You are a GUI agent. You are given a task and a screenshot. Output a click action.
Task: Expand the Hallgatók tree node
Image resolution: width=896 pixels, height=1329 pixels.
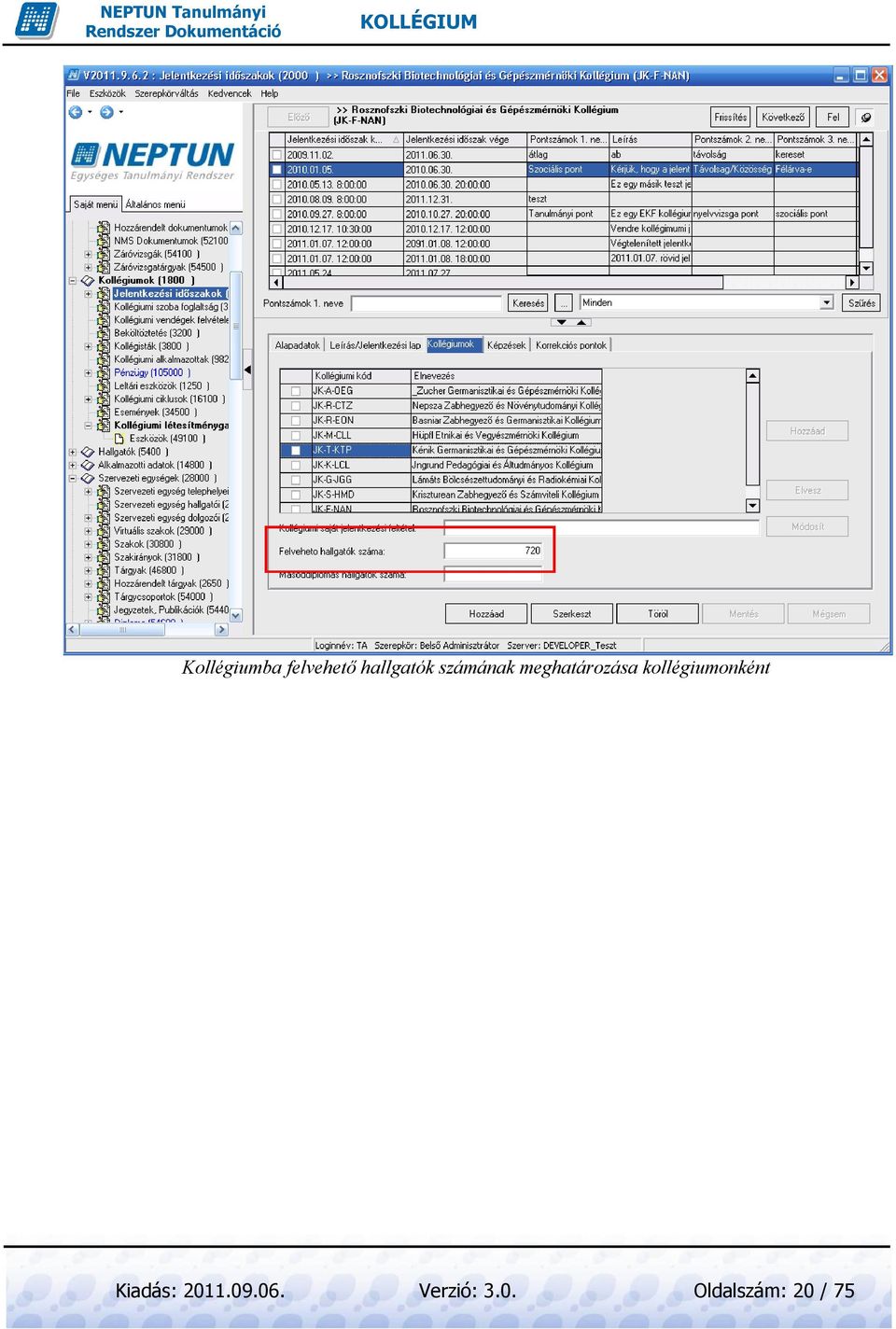[x=73, y=452]
